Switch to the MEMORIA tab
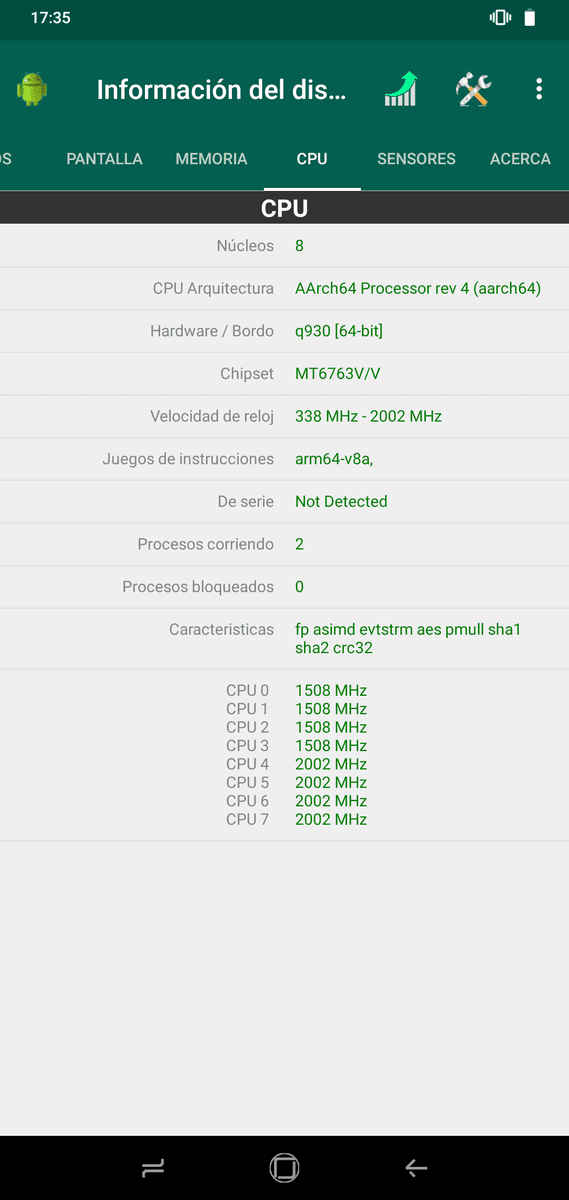 [x=211, y=159]
